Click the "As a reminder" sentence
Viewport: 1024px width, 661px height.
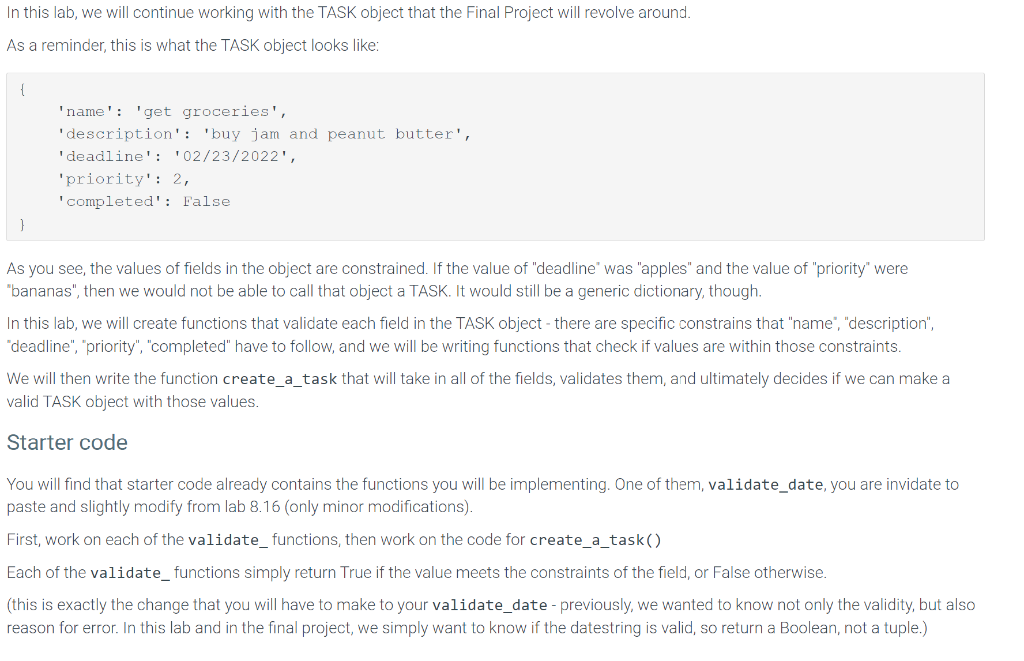click(x=193, y=45)
